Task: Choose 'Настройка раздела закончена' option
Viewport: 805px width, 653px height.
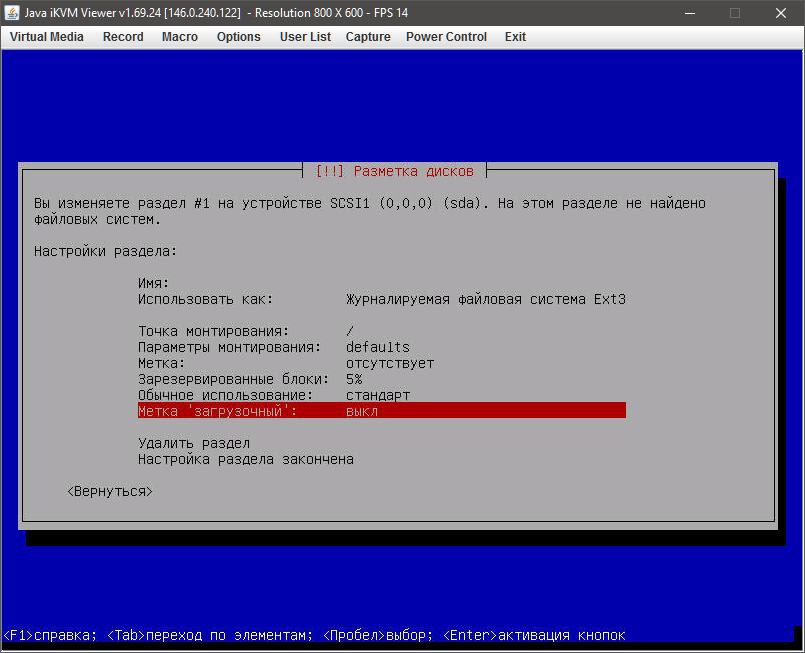Action: 246,459
